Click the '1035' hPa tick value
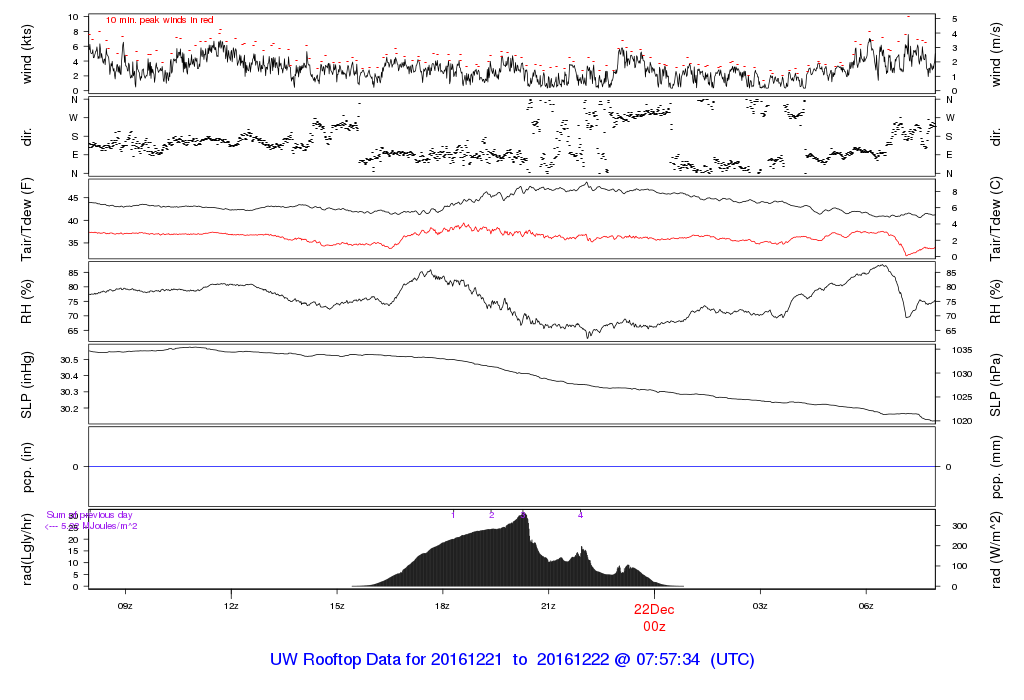The image size is (1024, 700). pos(961,350)
